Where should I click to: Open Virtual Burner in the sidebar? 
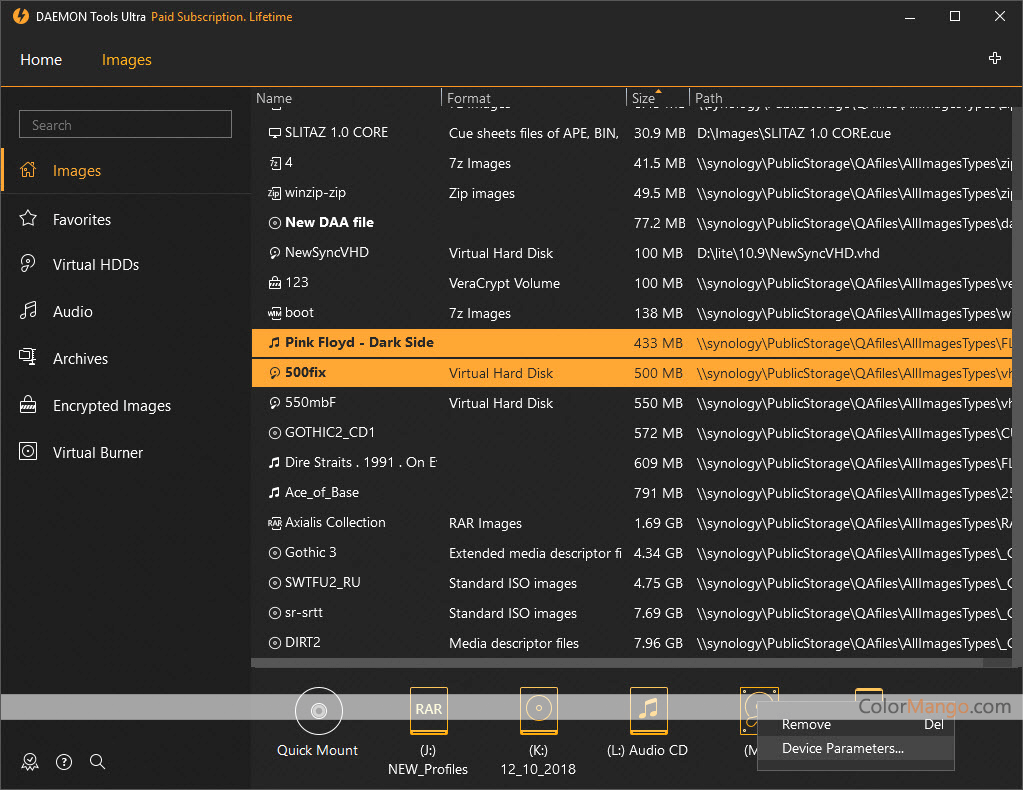click(x=97, y=452)
